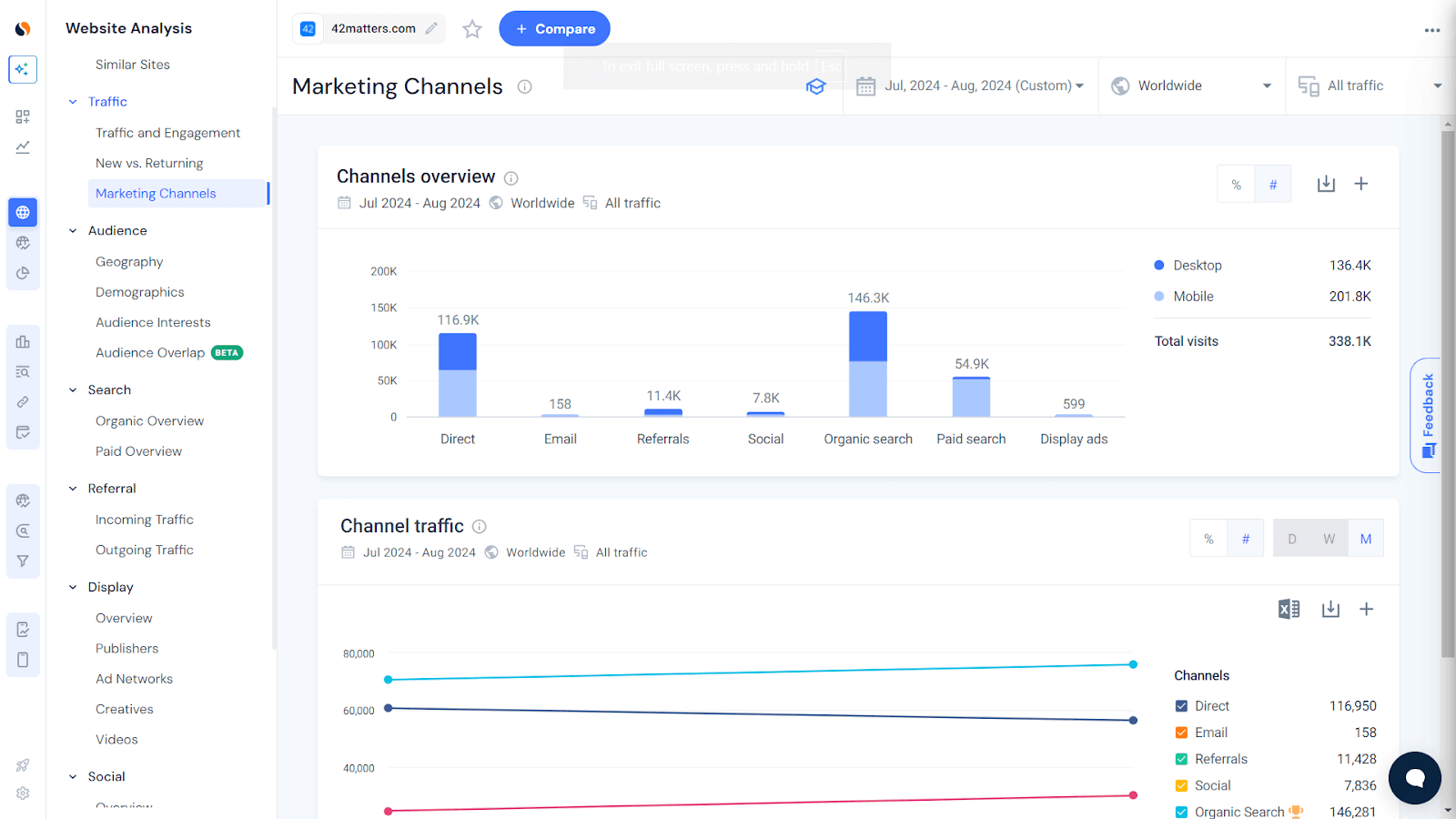Collapse the Audience section in sidebar
Viewport: 1456px width, 819px height.
point(73,231)
